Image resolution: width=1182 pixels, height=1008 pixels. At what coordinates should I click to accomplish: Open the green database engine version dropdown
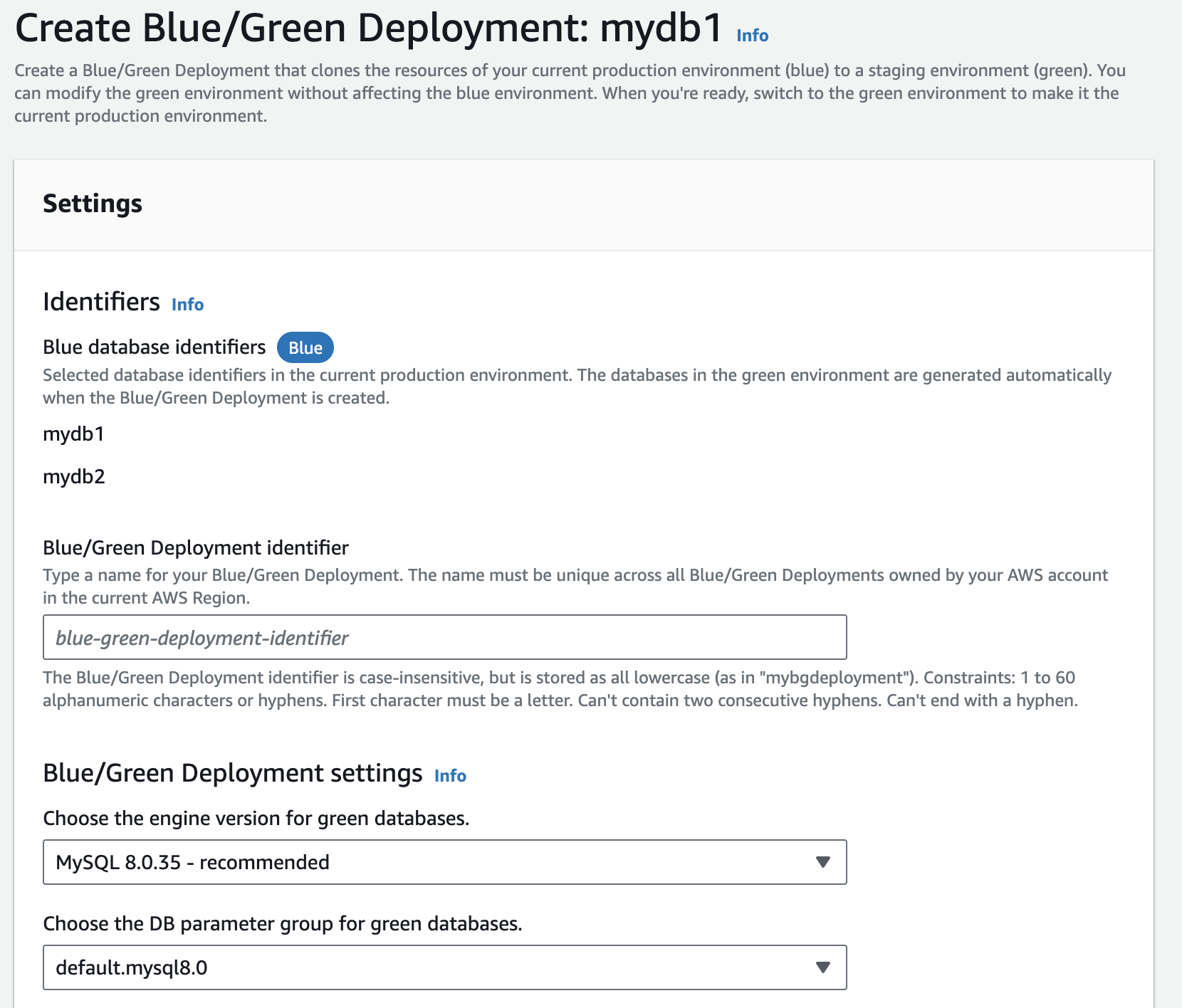(445, 862)
